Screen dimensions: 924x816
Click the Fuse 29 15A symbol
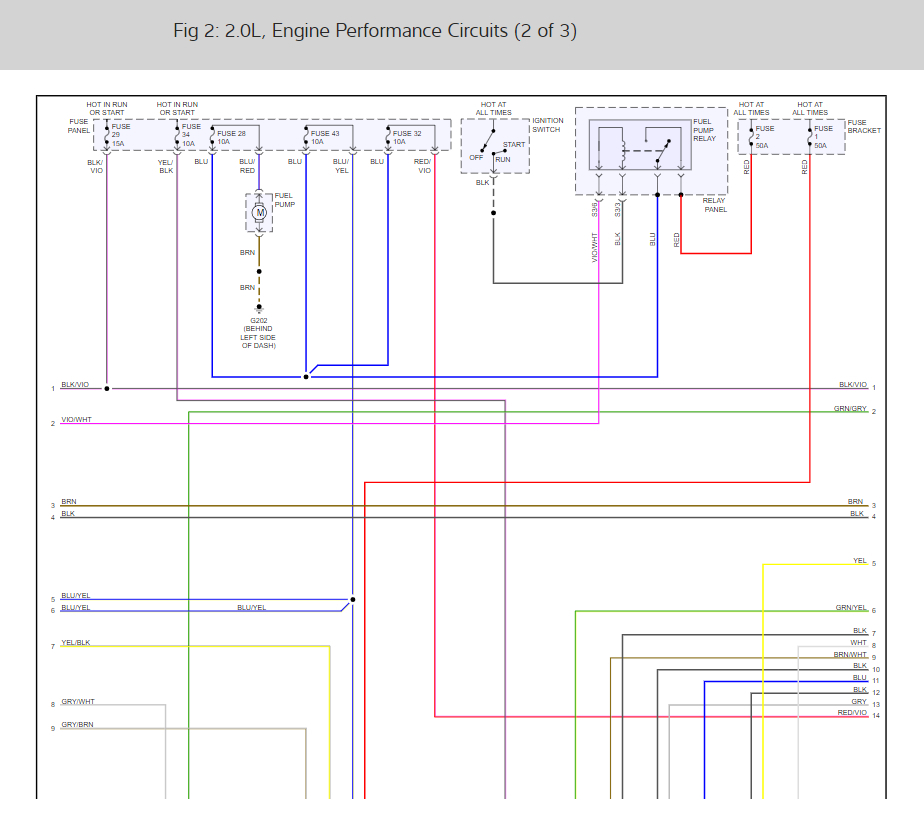click(107, 135)
